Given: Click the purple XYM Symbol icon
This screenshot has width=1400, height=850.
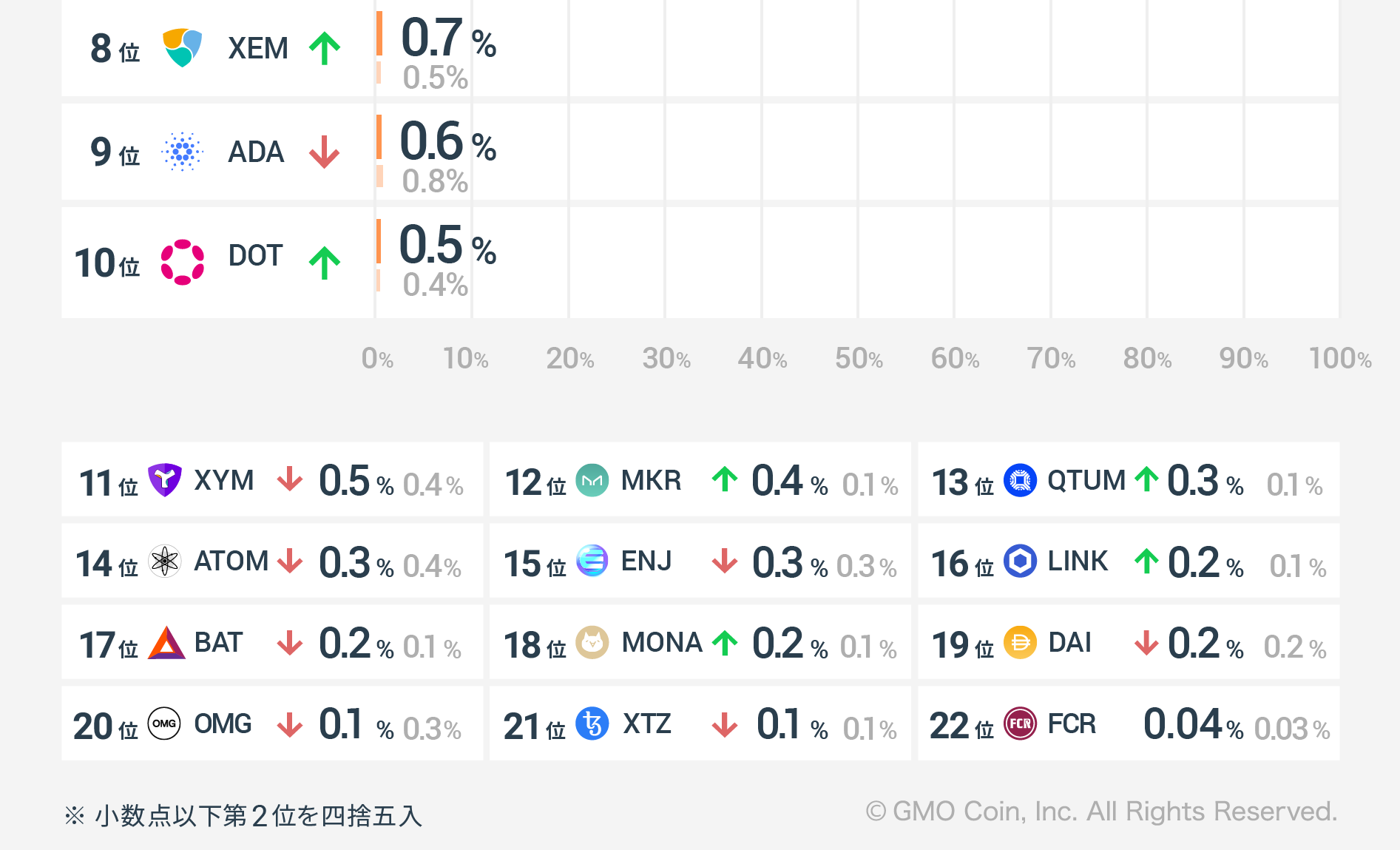Looking at the screenshot, I should click(164, 480).
